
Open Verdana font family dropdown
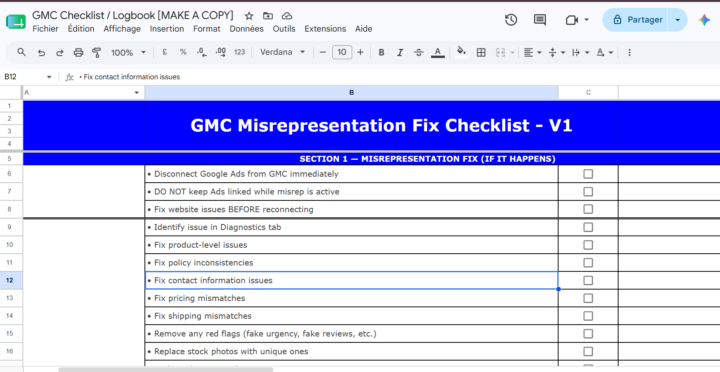(282, 52)
